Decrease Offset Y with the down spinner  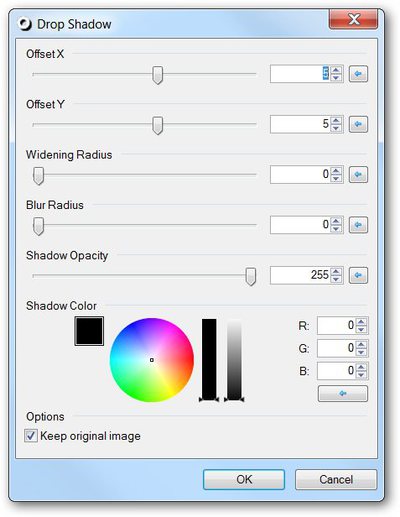pos(336,128)
